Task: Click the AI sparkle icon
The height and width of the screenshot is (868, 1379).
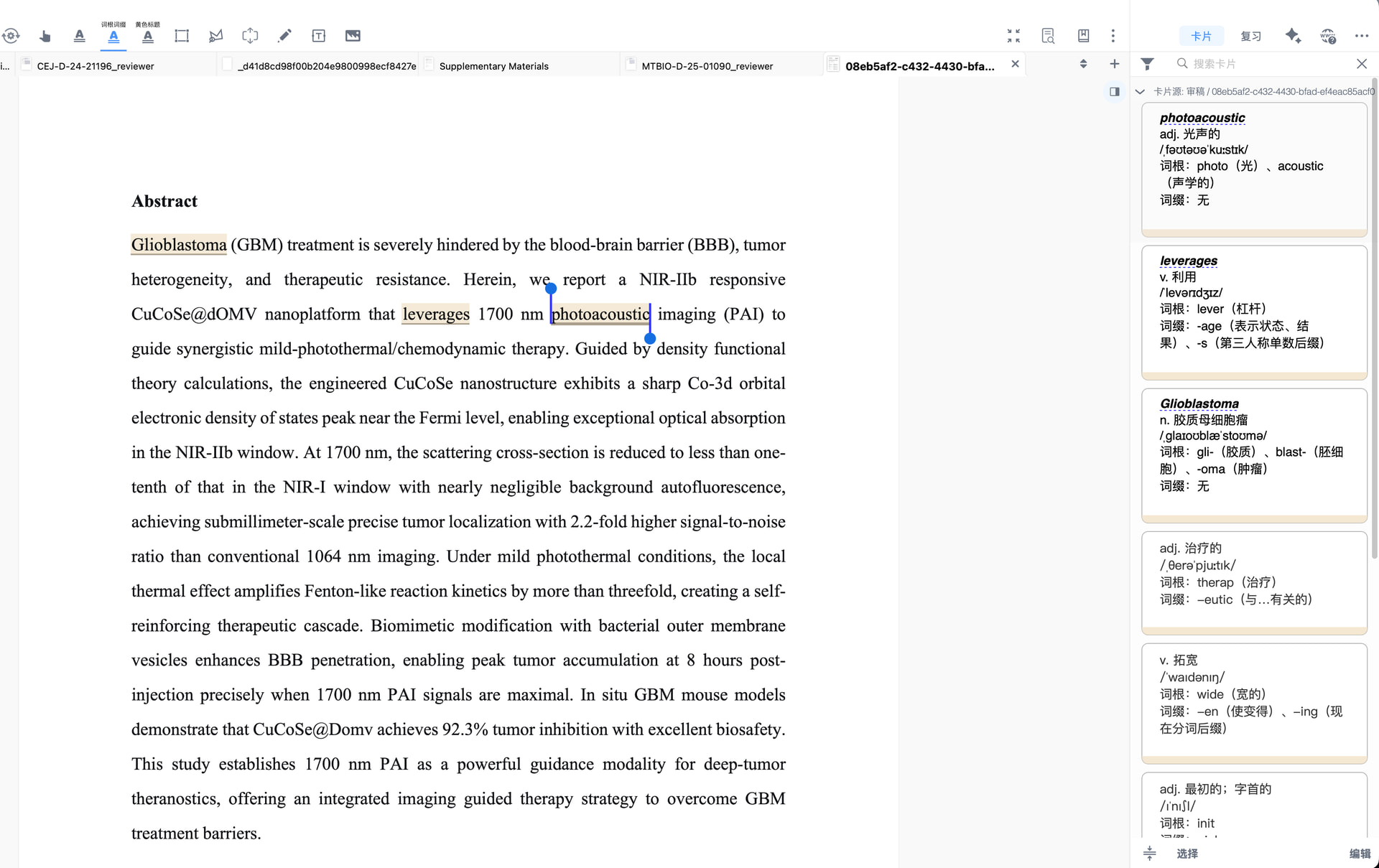Action: tap(1293, 36)
